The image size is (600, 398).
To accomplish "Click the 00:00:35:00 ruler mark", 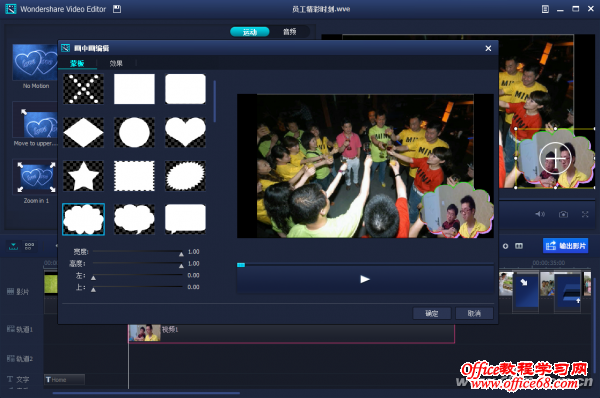I will coord(548,263).
